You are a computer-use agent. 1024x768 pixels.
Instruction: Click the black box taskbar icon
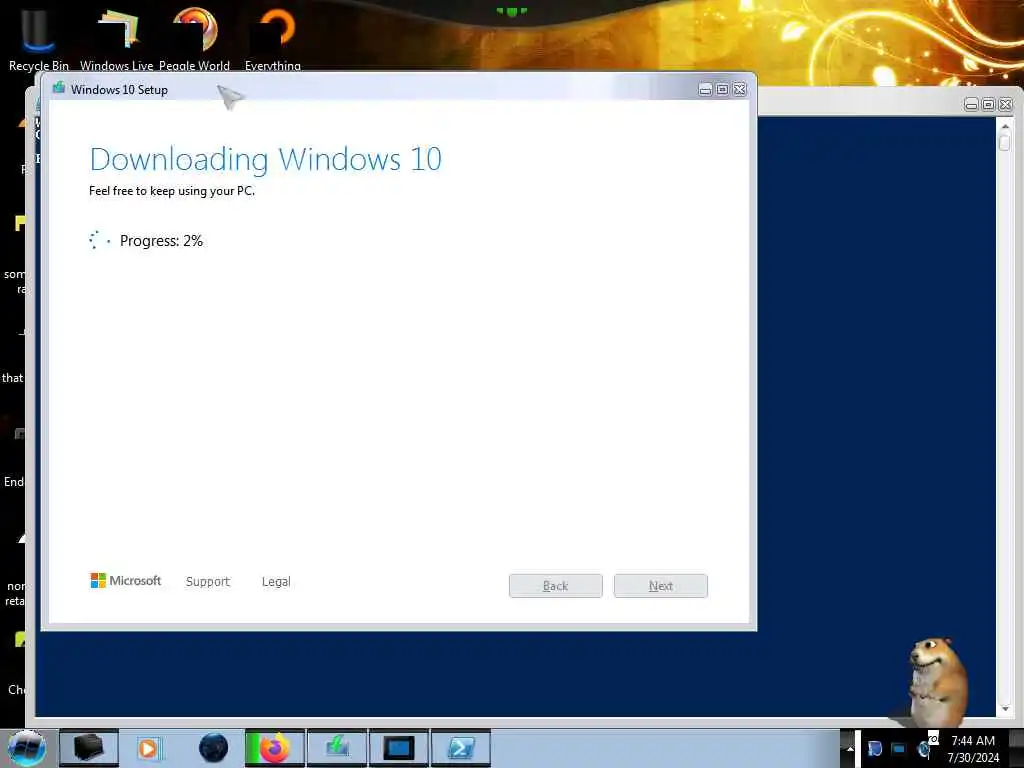pyautogui.click(x=89, y=748)
